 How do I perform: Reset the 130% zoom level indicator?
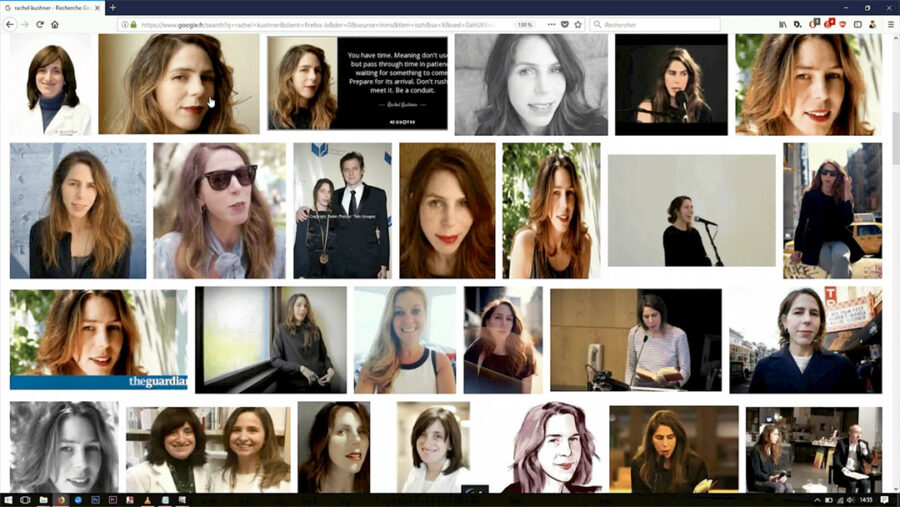pyautogui.click(x=524, y=24)
